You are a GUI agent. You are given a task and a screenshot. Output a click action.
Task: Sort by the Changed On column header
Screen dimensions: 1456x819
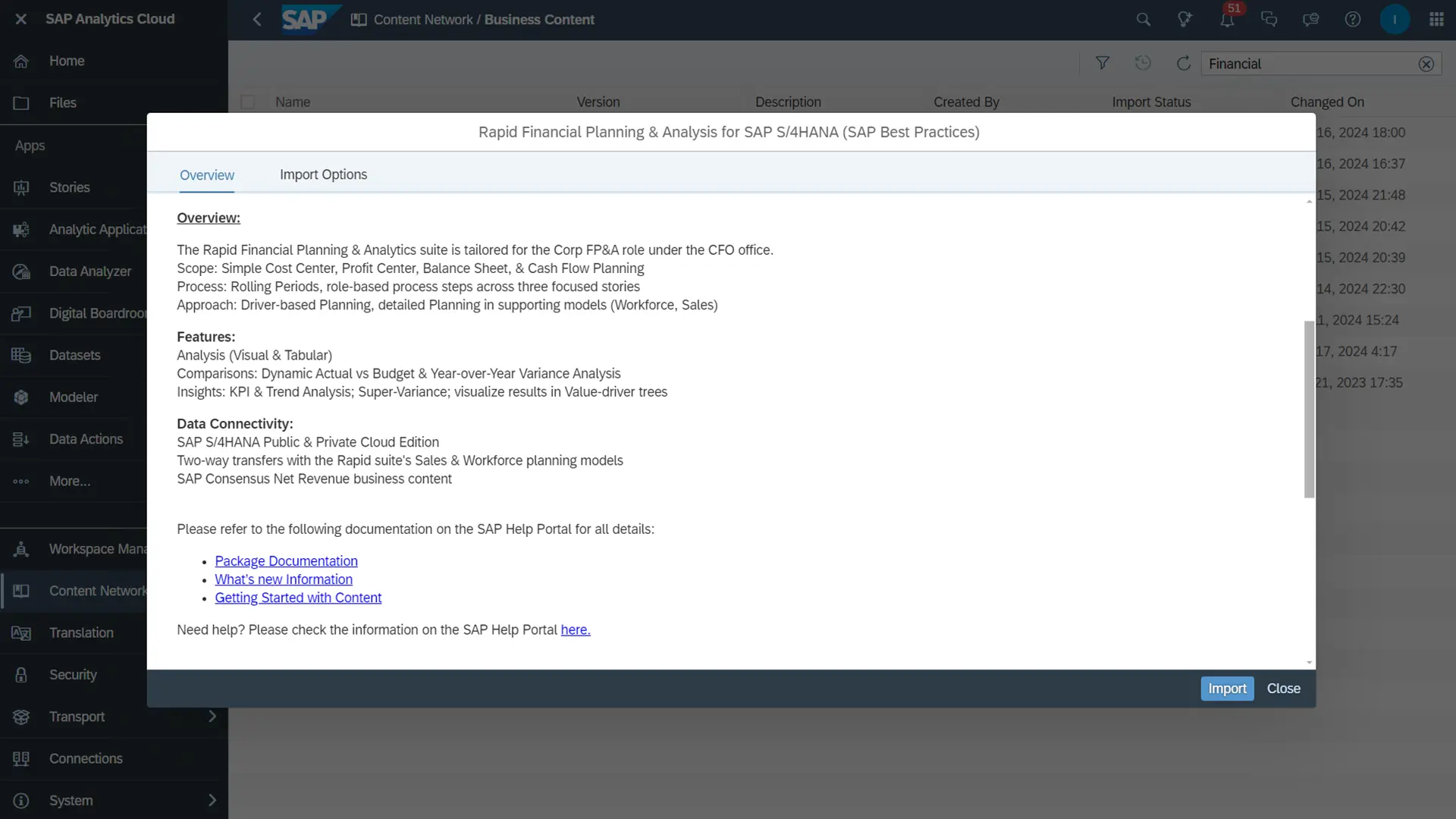pyautogui.click(x=1327, y=102)
